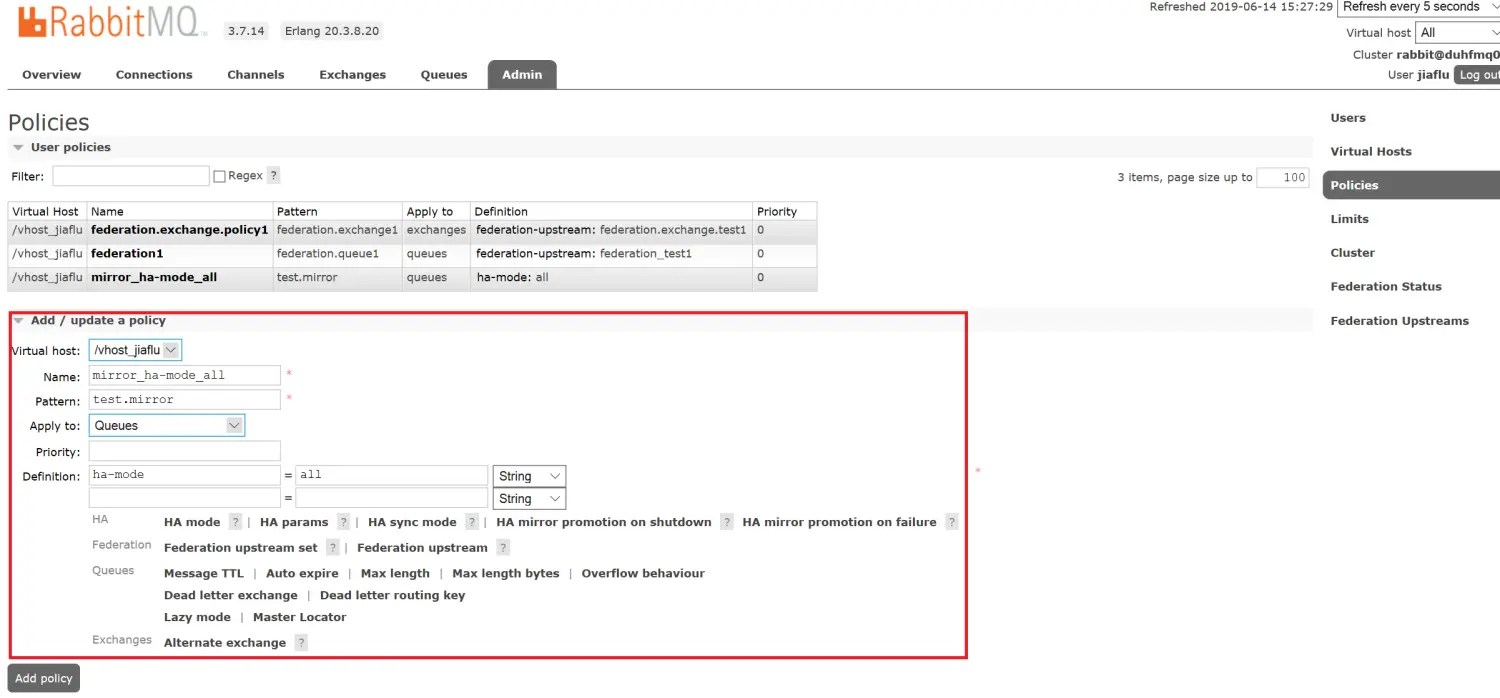1500x698 pixels.
Task: Open the Cluster admin page
Action: click(x=1352, y=253)
